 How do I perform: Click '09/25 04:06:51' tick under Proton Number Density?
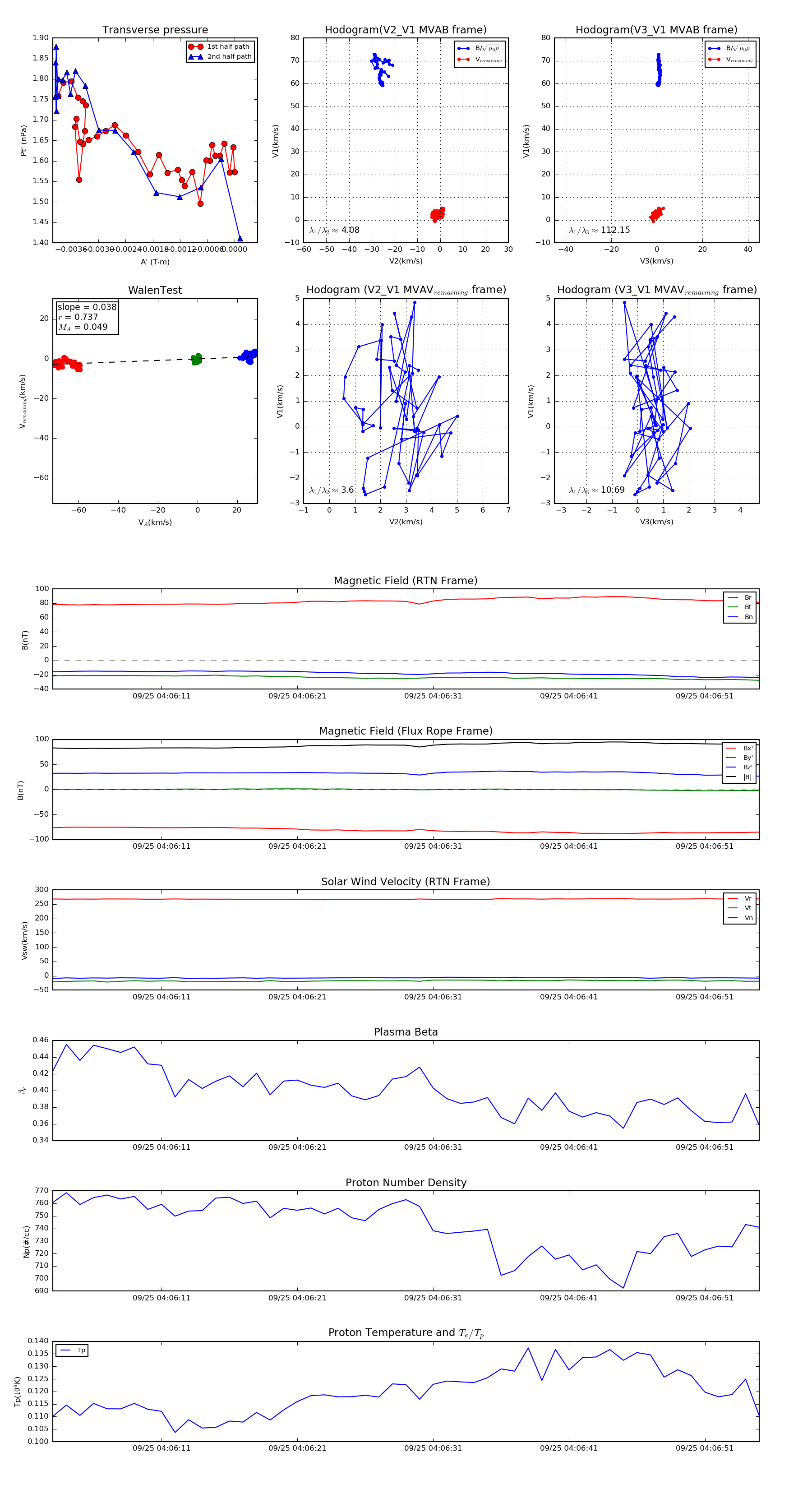pyautogui.click(x=705, y=1298)
